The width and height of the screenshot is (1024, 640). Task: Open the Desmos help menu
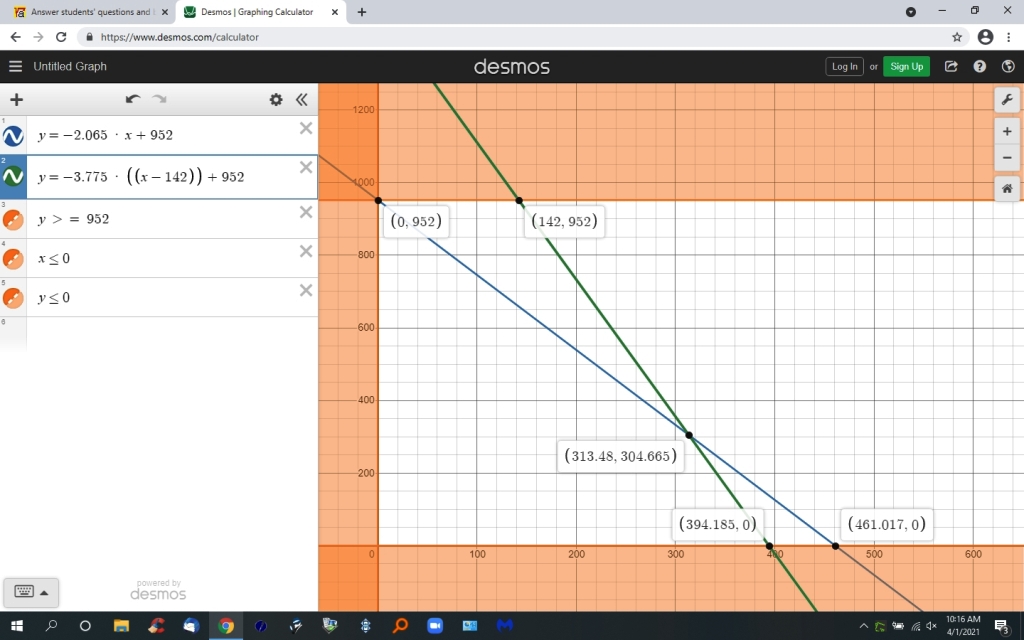click(980, 66)
